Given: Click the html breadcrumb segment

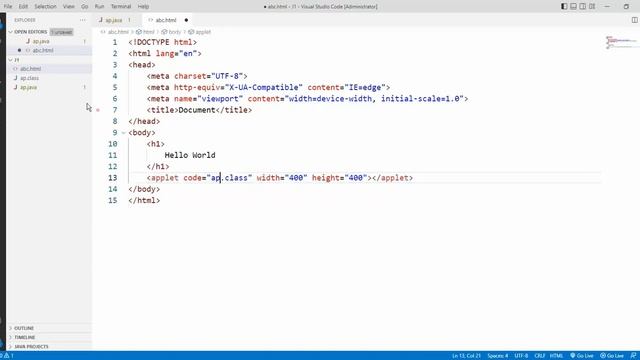Looking at the screenshot, I should click(149, 32).
